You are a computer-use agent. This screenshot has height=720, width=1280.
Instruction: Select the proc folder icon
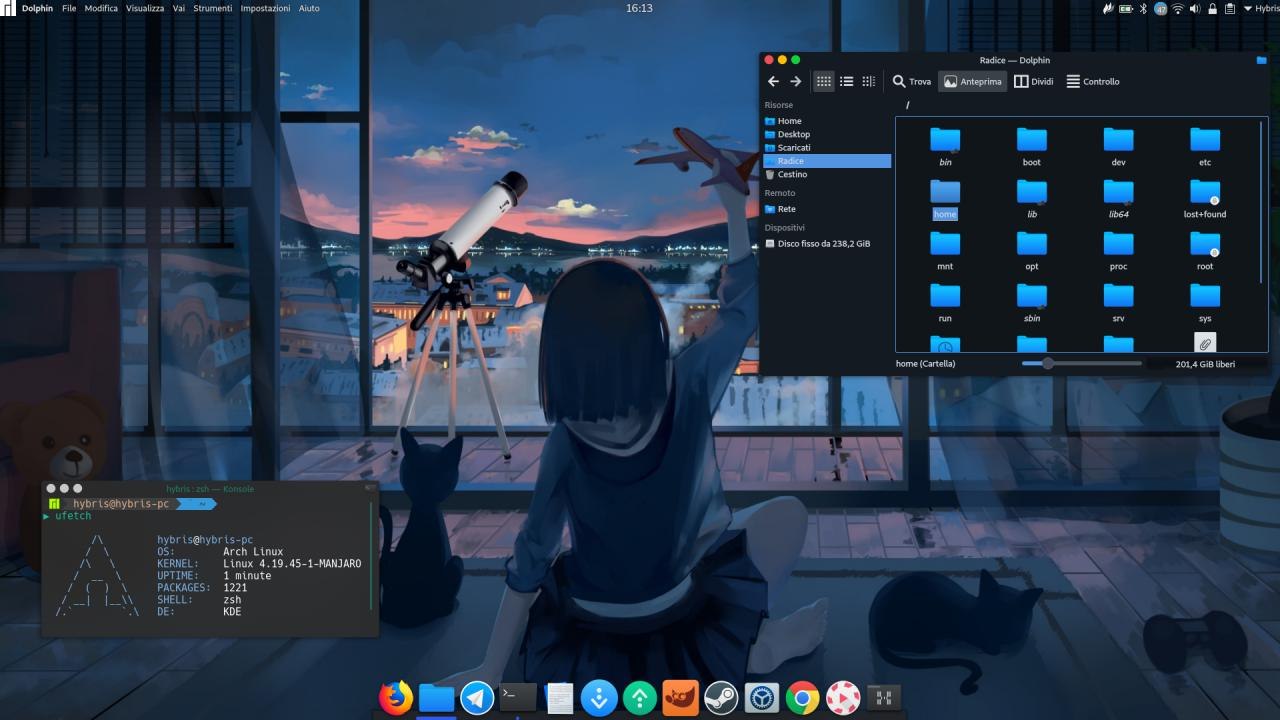pos(1118,244)
